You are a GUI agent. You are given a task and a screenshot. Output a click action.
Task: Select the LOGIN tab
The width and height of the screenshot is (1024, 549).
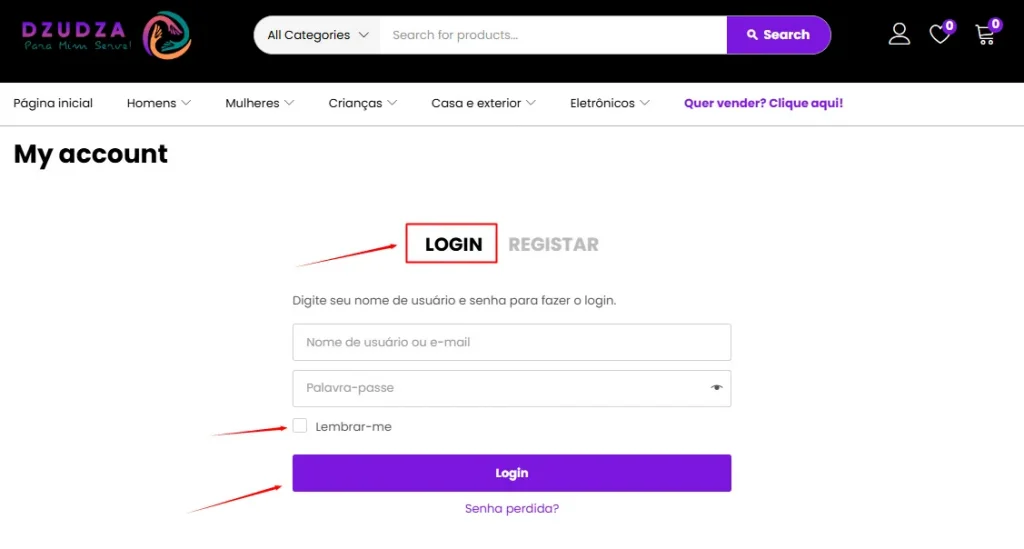coord(453,244)
